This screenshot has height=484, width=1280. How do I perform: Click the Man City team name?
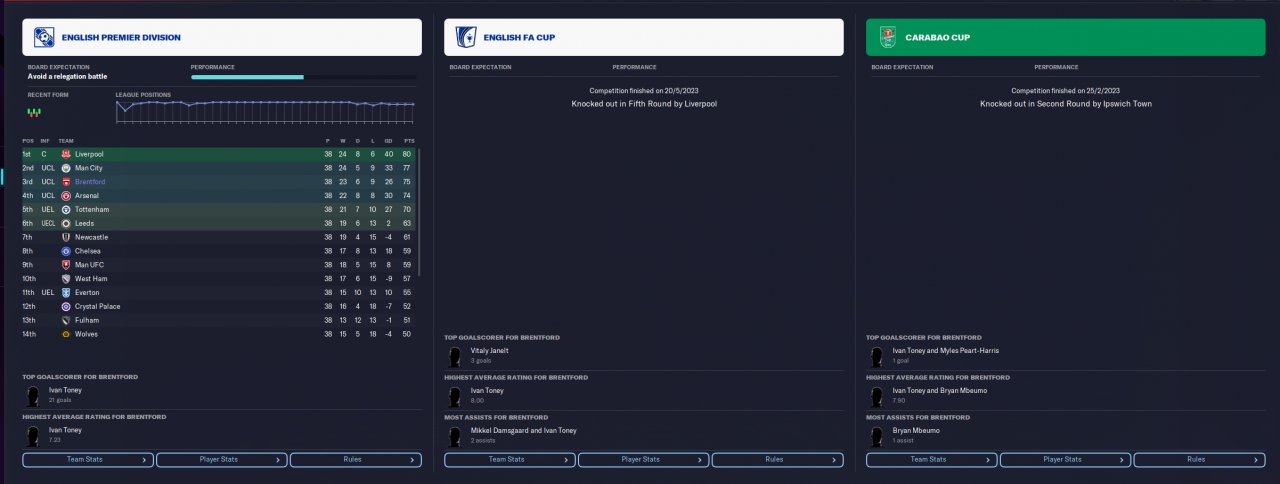tap(89, 168)
